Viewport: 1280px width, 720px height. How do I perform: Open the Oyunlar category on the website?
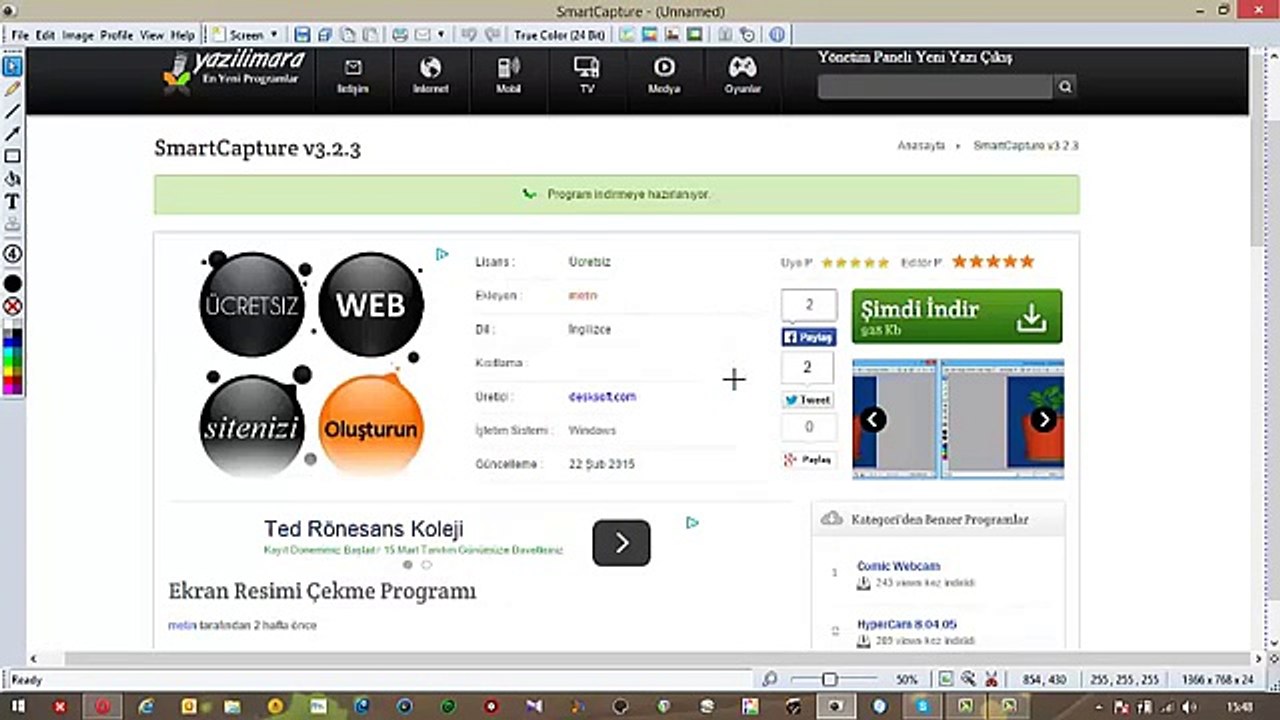742,76
